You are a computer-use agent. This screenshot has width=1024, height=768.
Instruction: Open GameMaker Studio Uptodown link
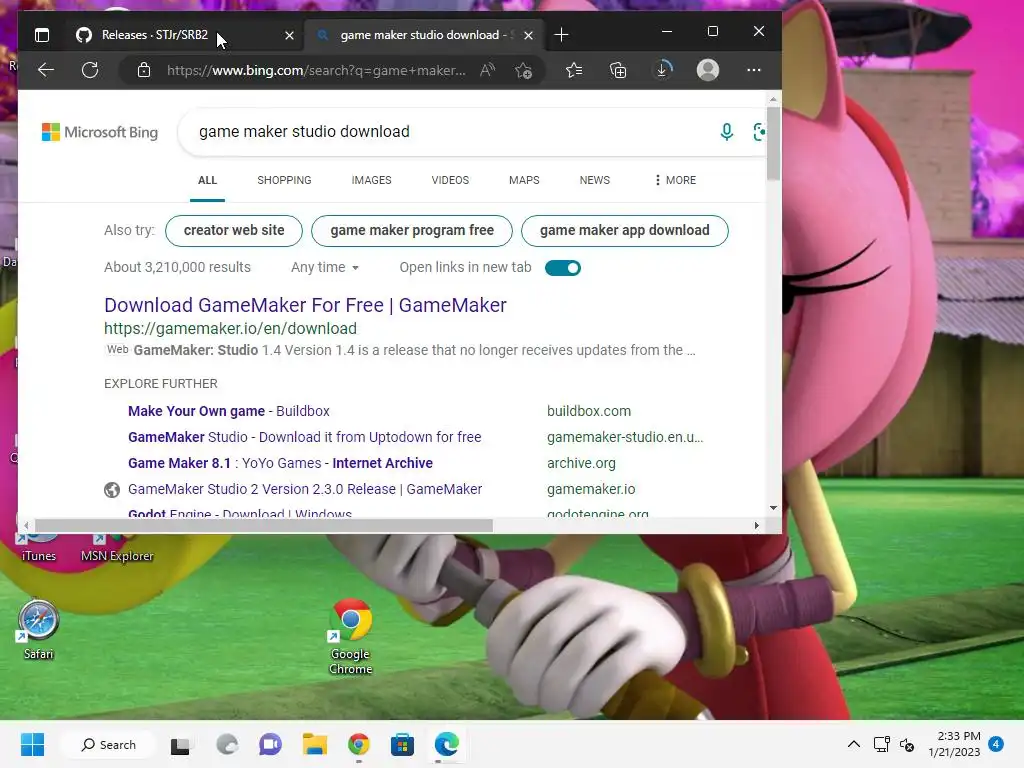click(x=304, y=437)
